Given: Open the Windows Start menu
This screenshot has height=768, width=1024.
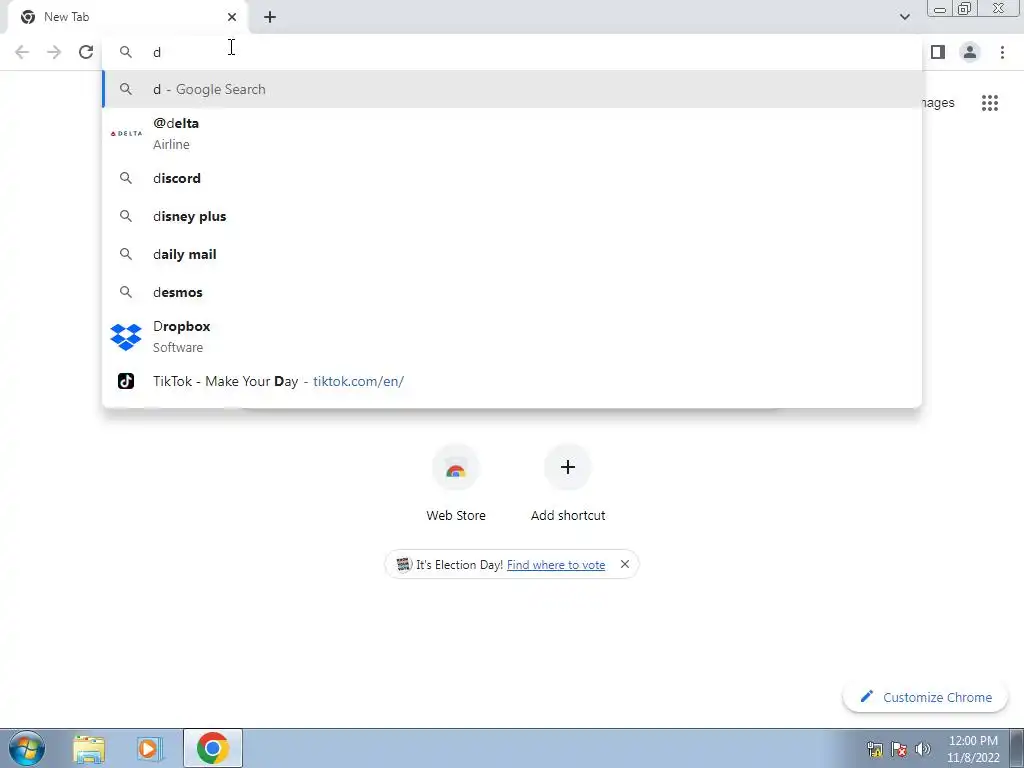Looking at the screenshot, I should coord(27,748).
